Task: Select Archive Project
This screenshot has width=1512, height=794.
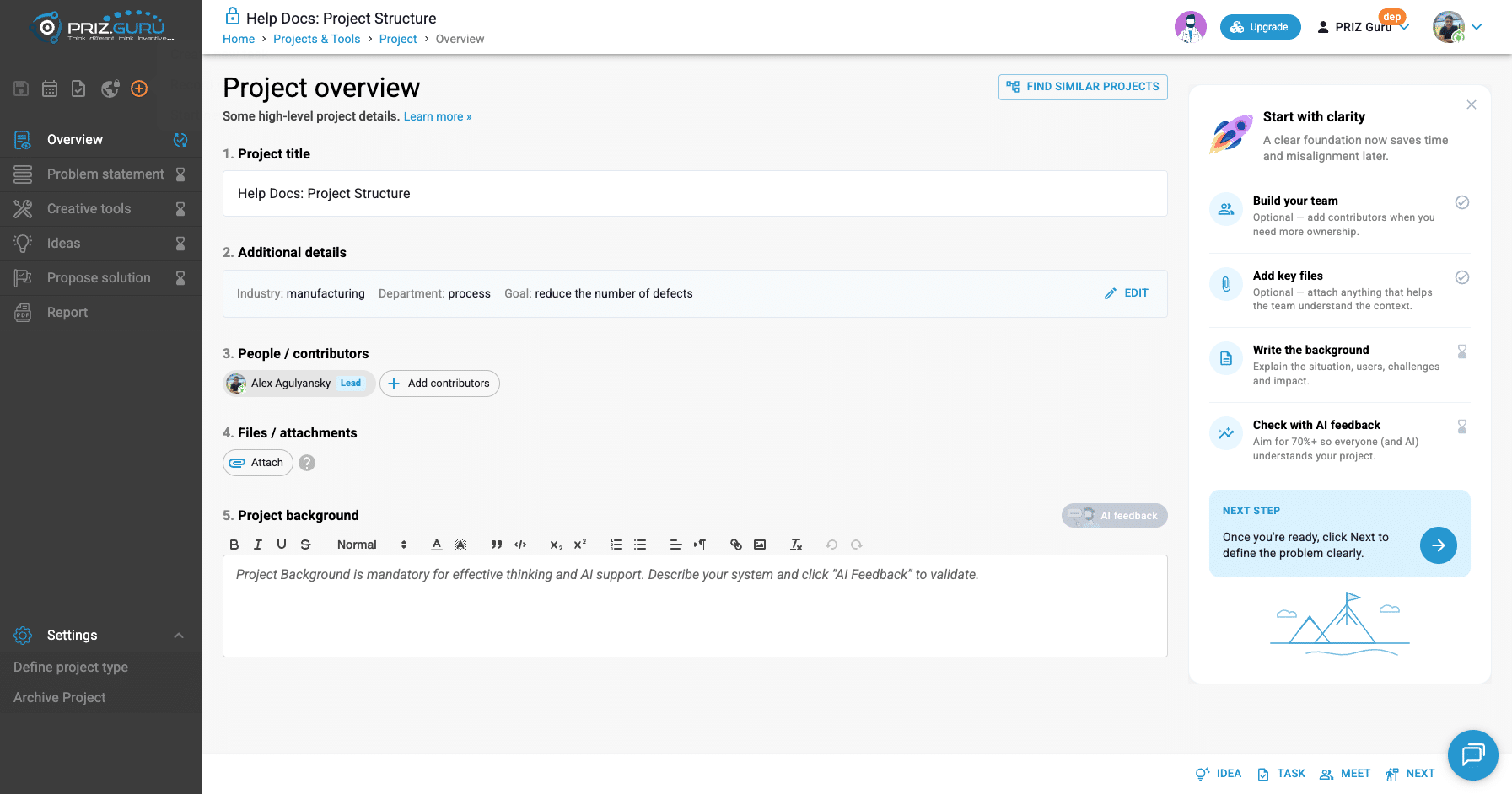Action: pyautogui.click(x=60, y=698)
